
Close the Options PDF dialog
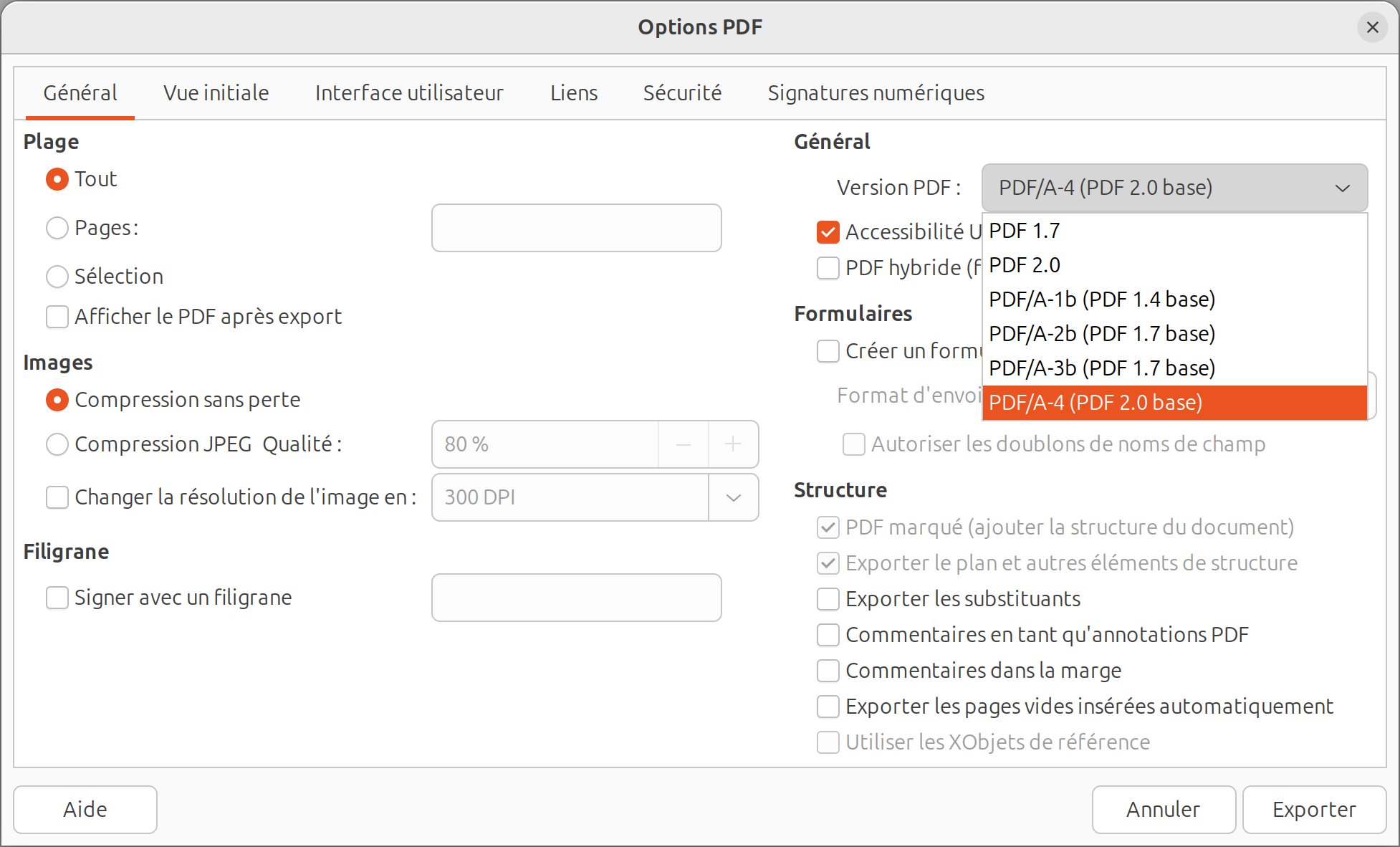1372,27
